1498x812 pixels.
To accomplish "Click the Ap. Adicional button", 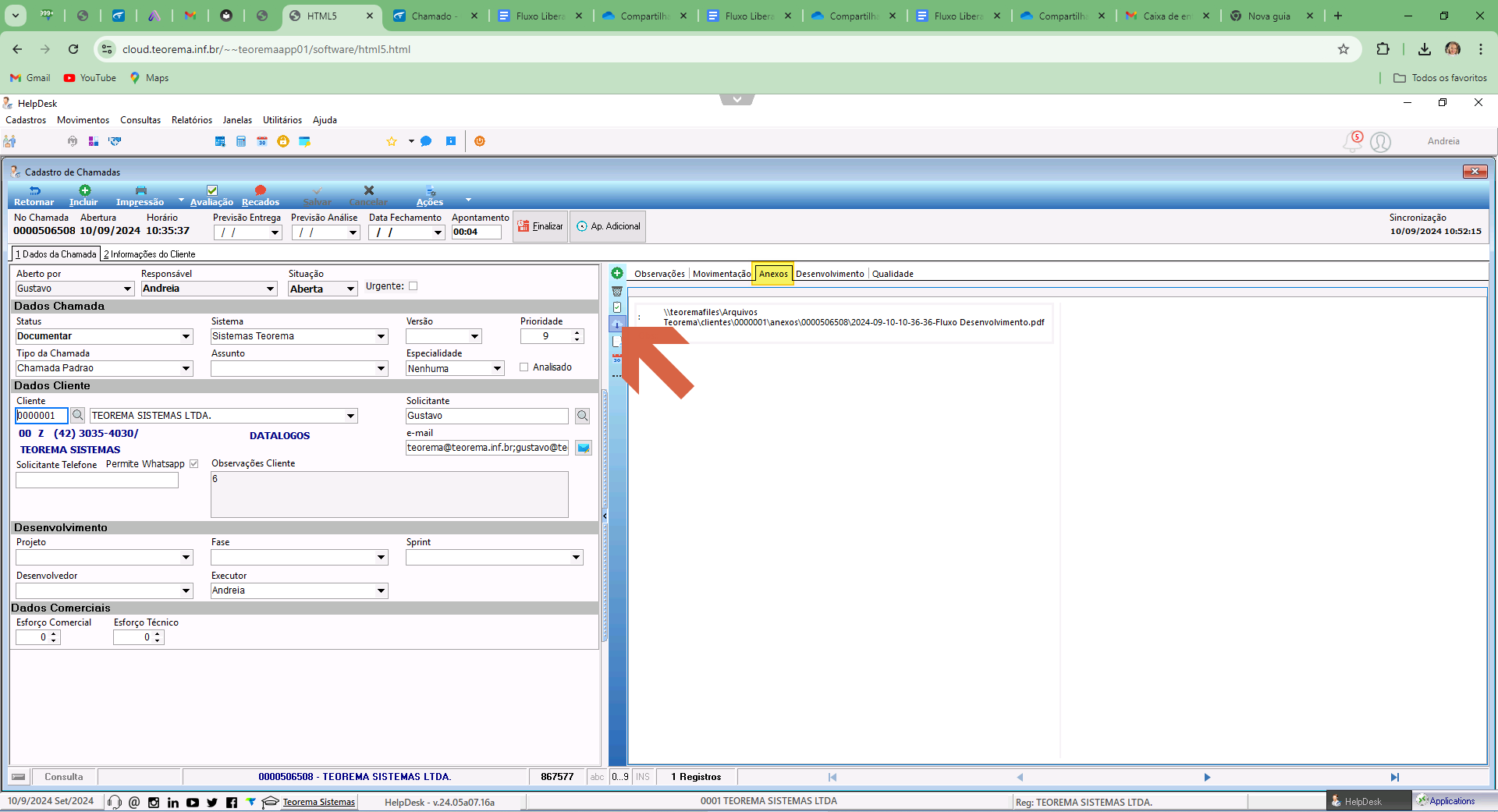I will click(608, 226).
